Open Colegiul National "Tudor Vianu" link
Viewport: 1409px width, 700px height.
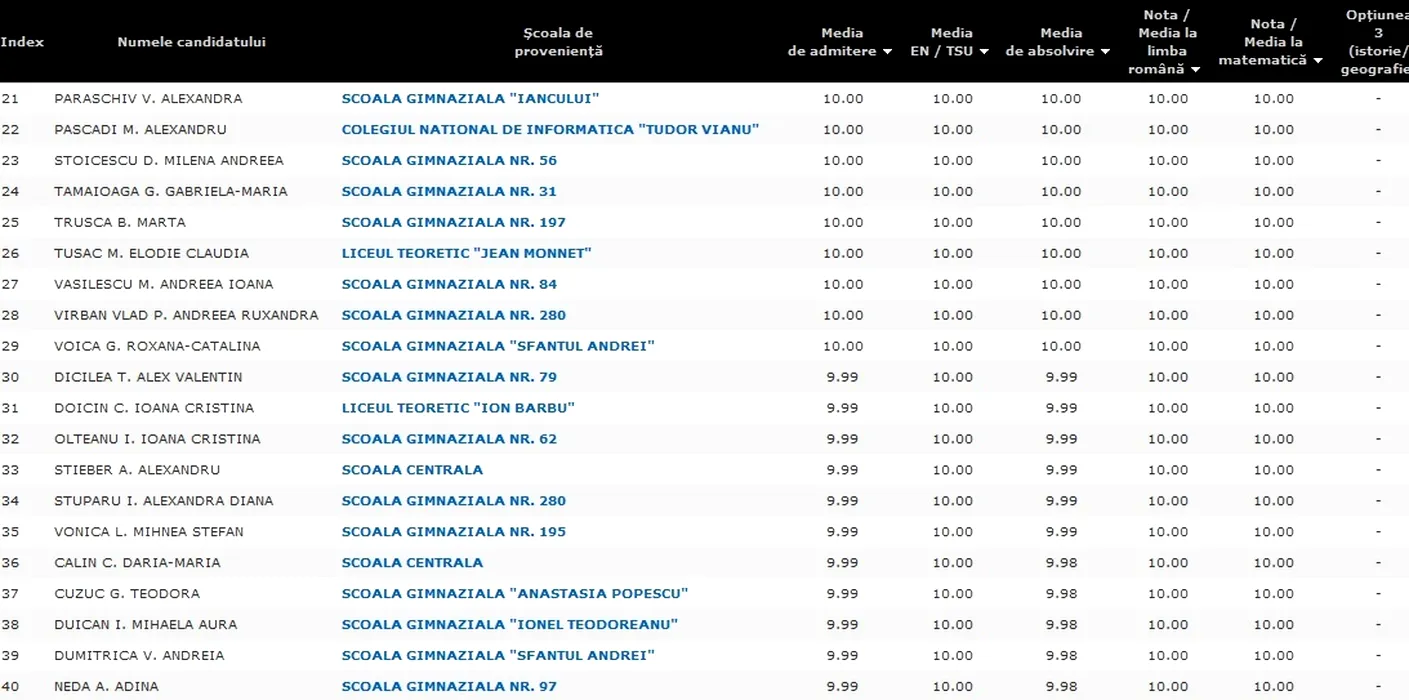pos(550,130)
